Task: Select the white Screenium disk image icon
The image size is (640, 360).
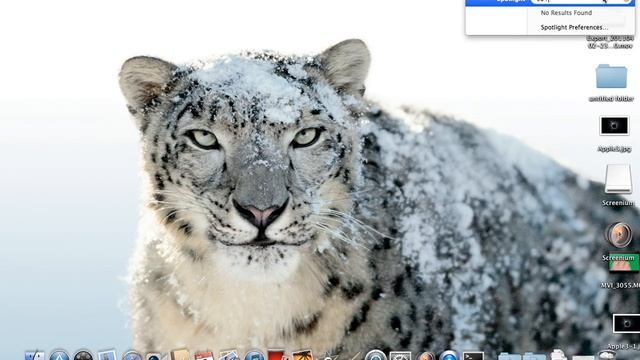Action: [618, 178]
